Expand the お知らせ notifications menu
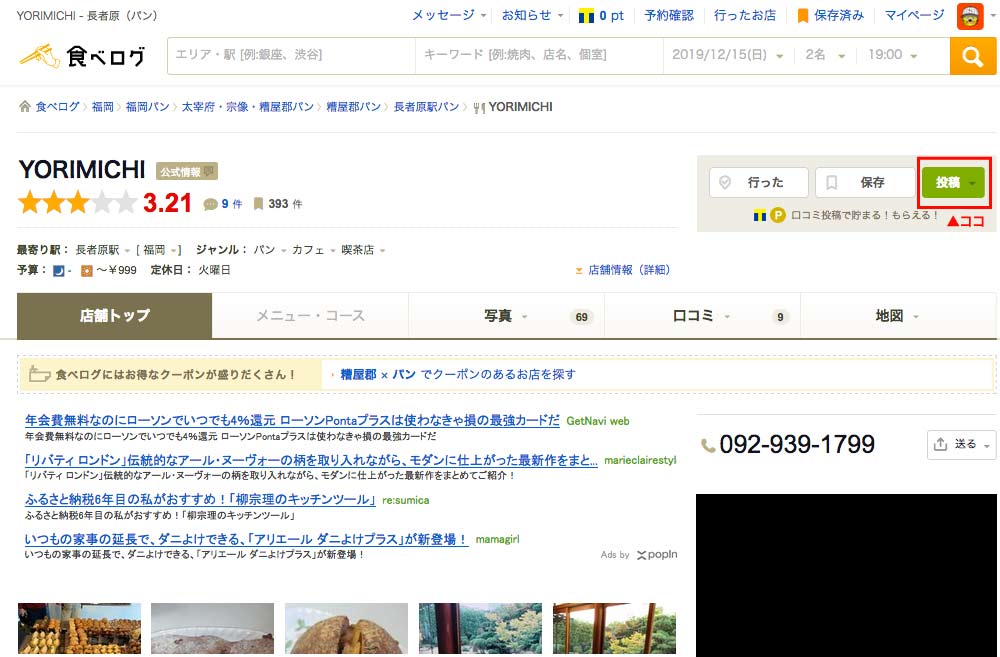 click(x=533, y=15)
